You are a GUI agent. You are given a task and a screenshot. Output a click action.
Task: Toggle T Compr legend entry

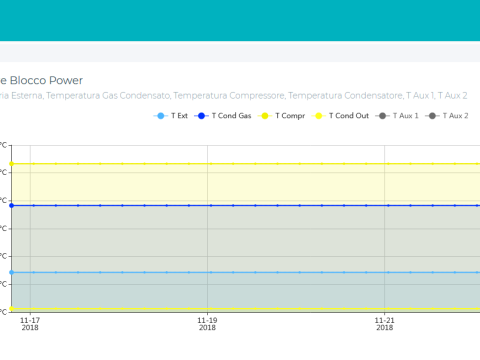(x=281, y=116)
